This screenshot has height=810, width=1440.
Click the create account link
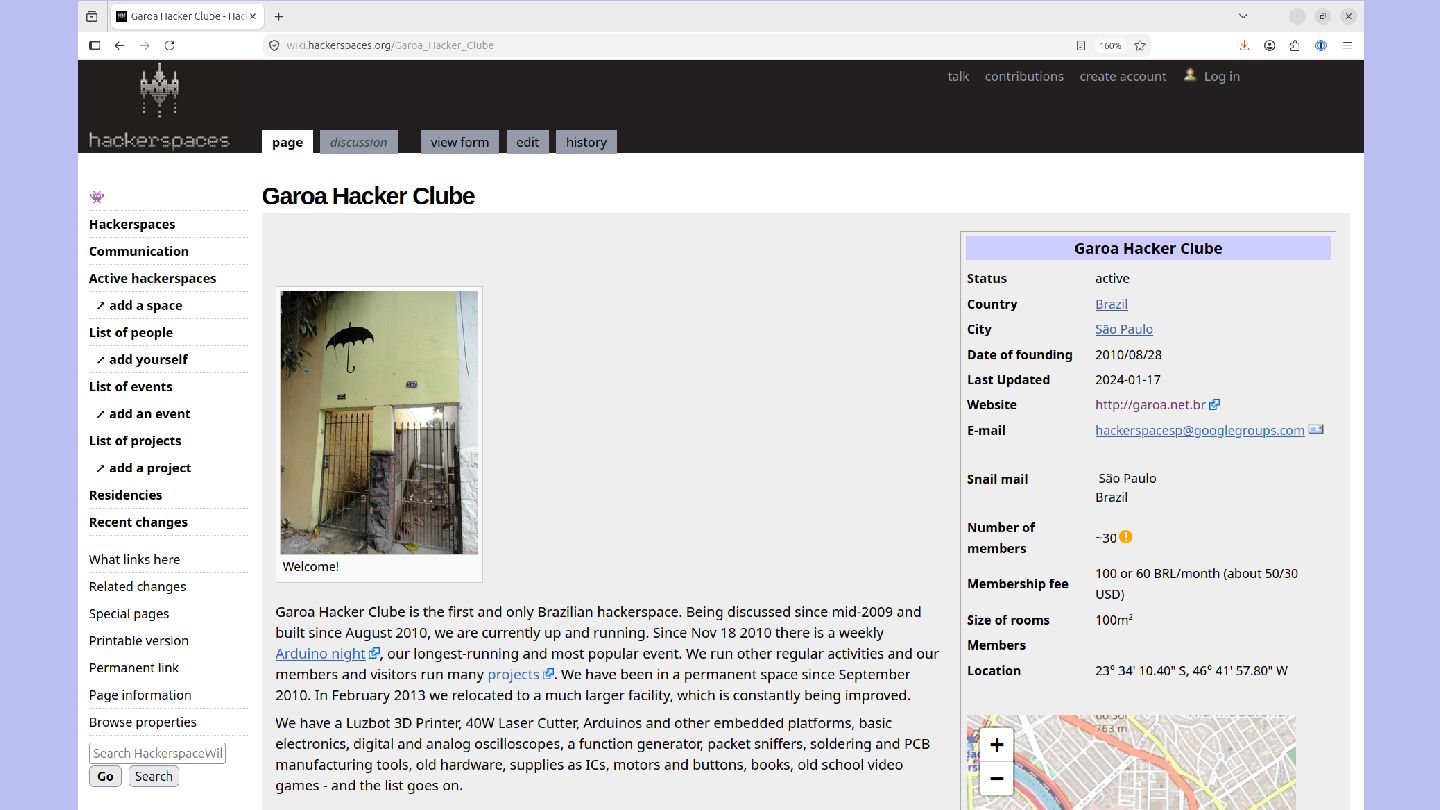click(x=1123, y=76)
